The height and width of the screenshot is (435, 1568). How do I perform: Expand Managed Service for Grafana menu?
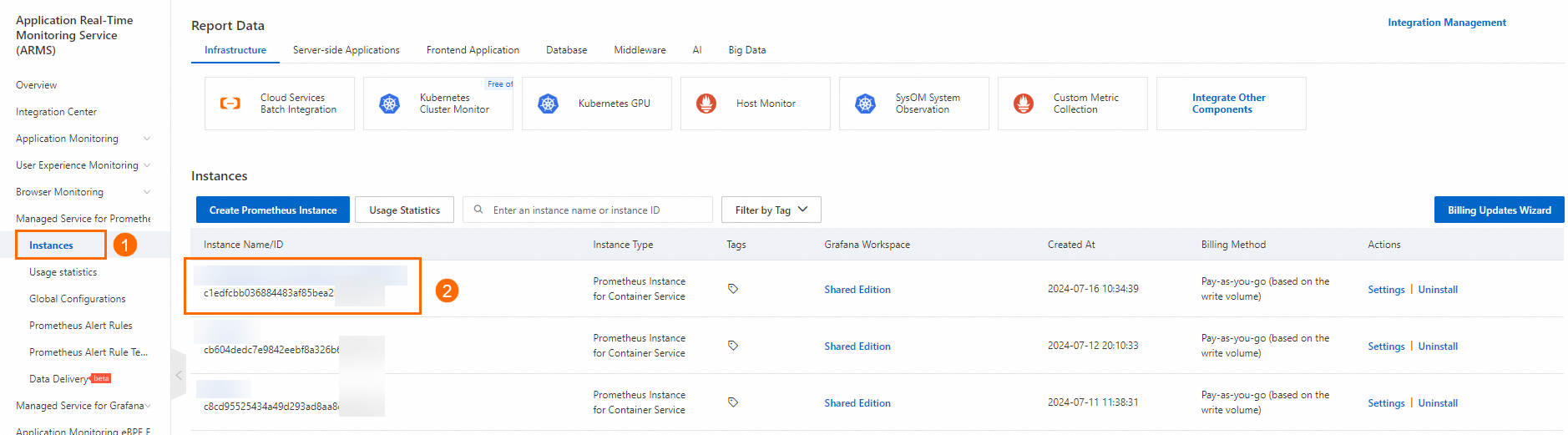[148, 406]
